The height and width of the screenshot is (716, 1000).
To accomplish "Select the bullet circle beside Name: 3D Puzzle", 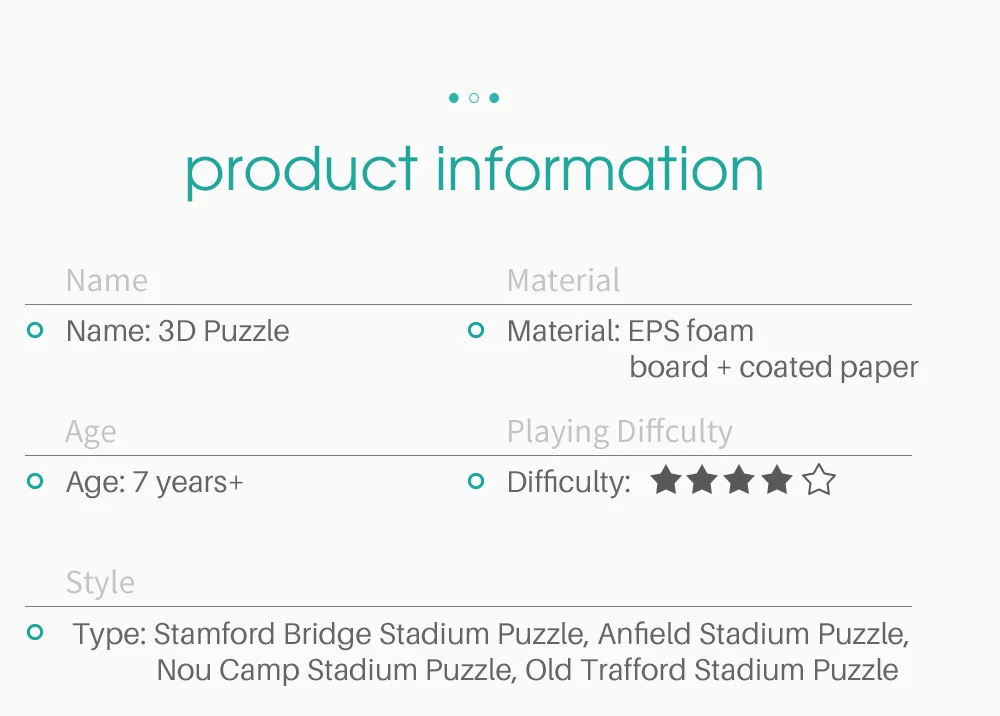I will [x=35, y=330].
